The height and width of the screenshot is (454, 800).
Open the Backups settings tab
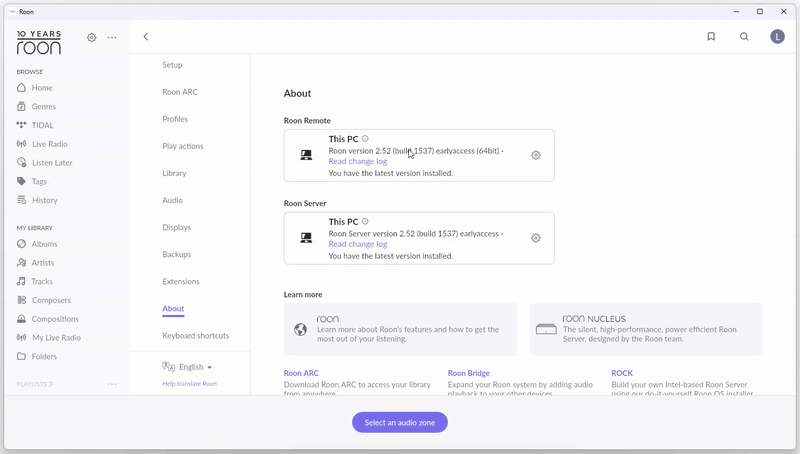[x=177, y=254]
